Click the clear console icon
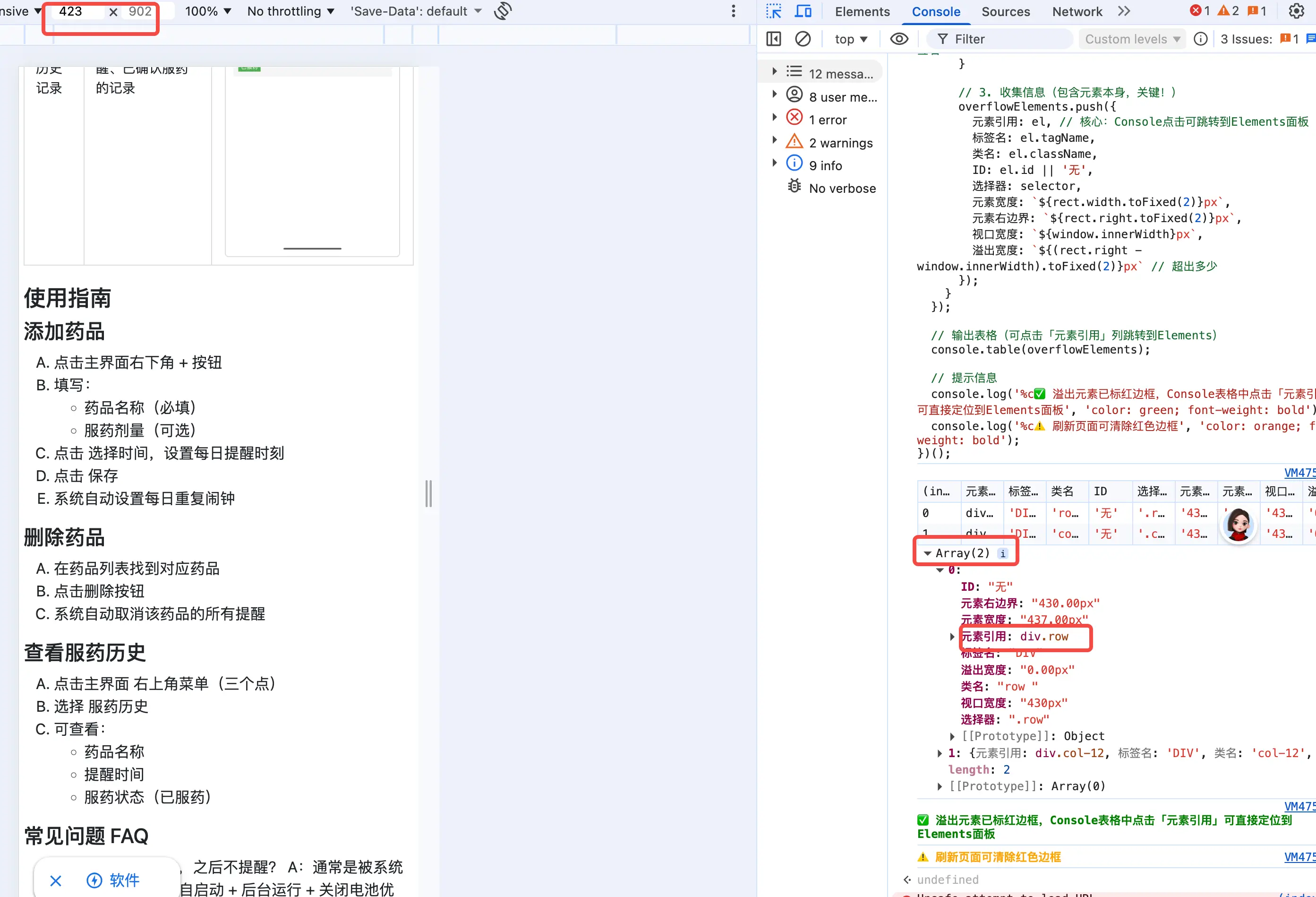The image size is (1316, 897). coord(803,39)
